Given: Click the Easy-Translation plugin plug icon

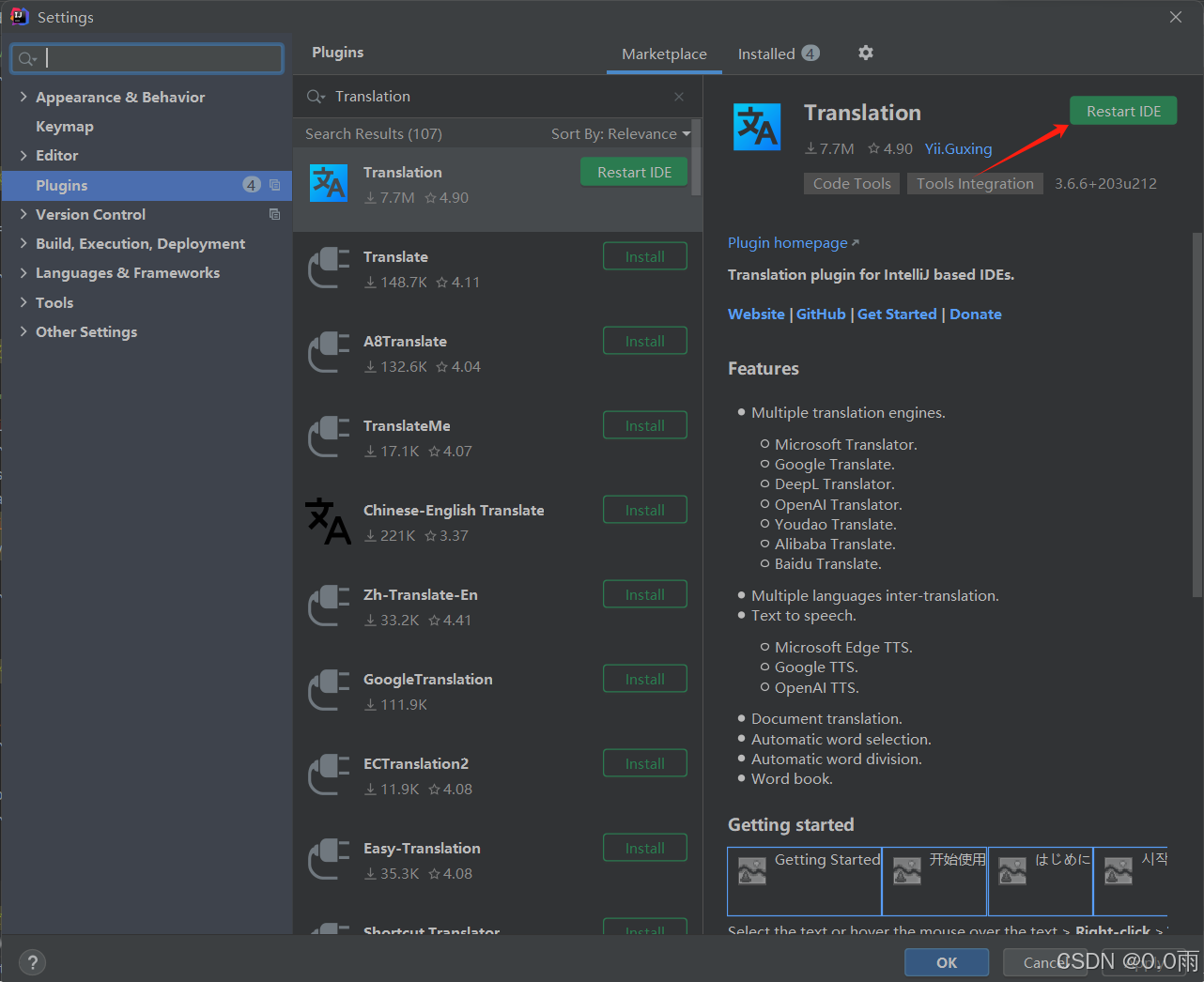Looking at the screenshot, I should pyautogui.click(x=329, y=860).
